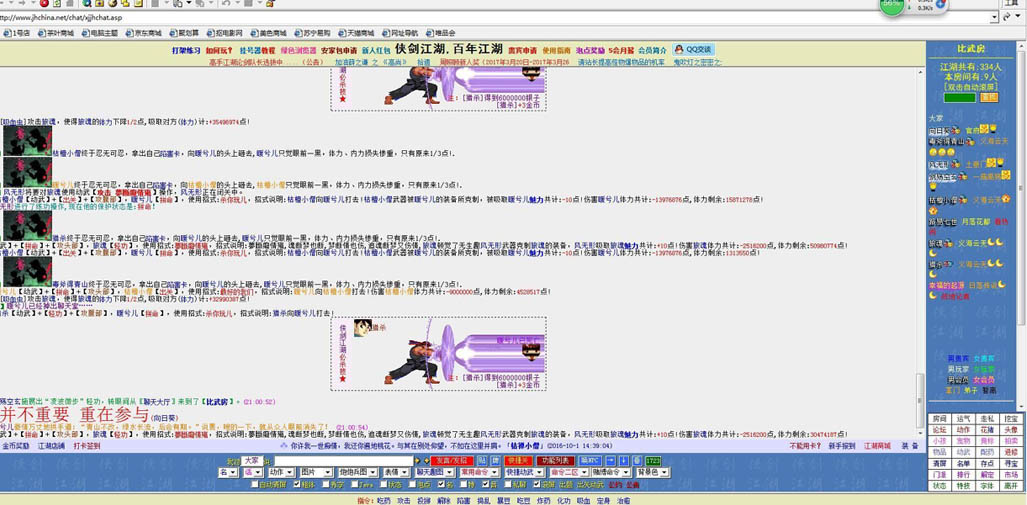This screenshot has height=505, width=1027.
Task: Open 市场 in the function grid
Action: click(1011, 474)
